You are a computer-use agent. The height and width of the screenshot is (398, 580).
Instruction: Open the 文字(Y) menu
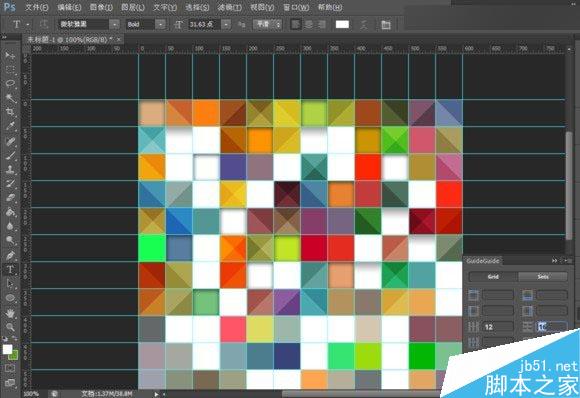coord(165,7)
